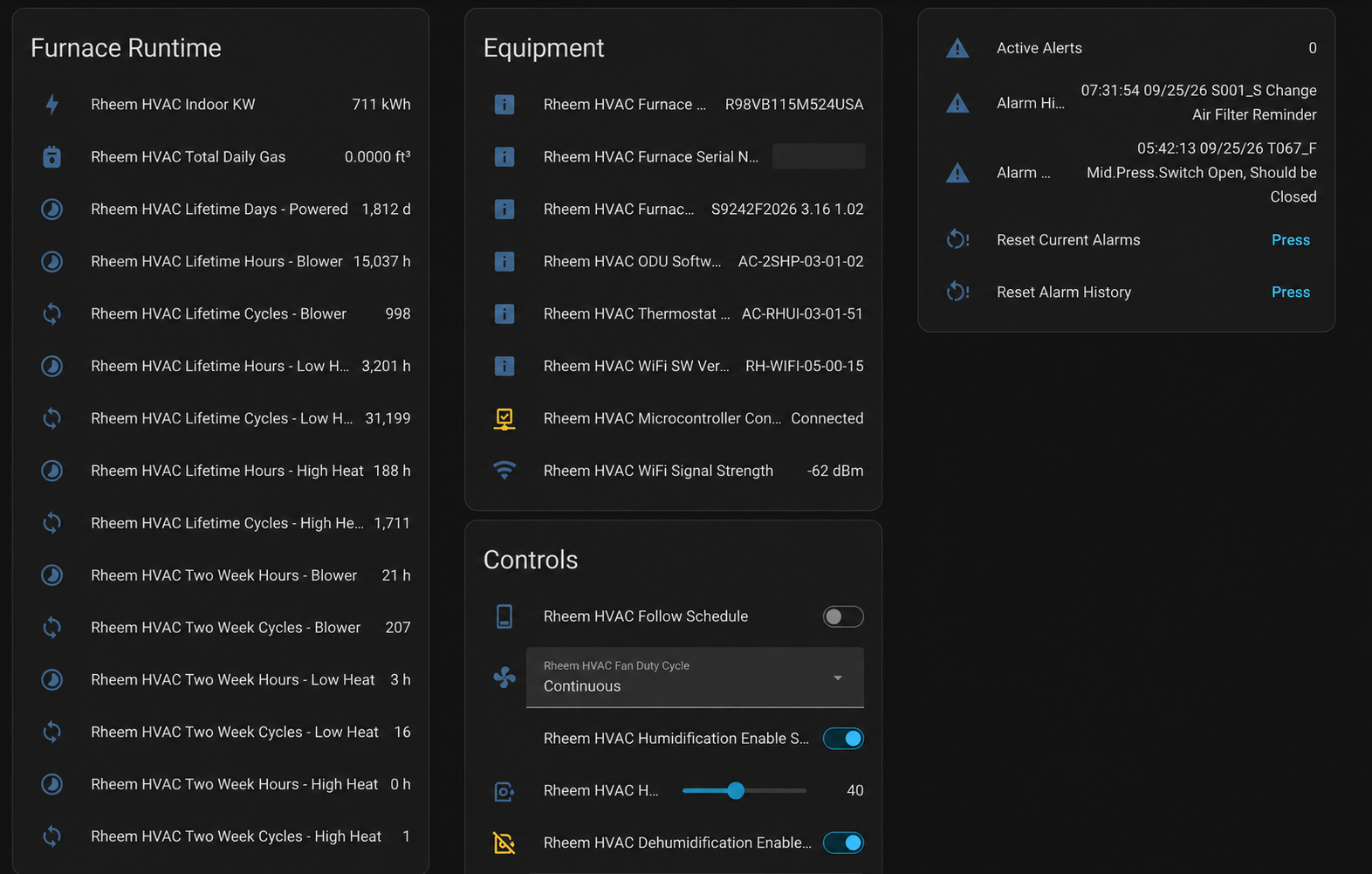
Task: Click the cycle icon for Two Week Cycles - High Heat
Action: 52,836
